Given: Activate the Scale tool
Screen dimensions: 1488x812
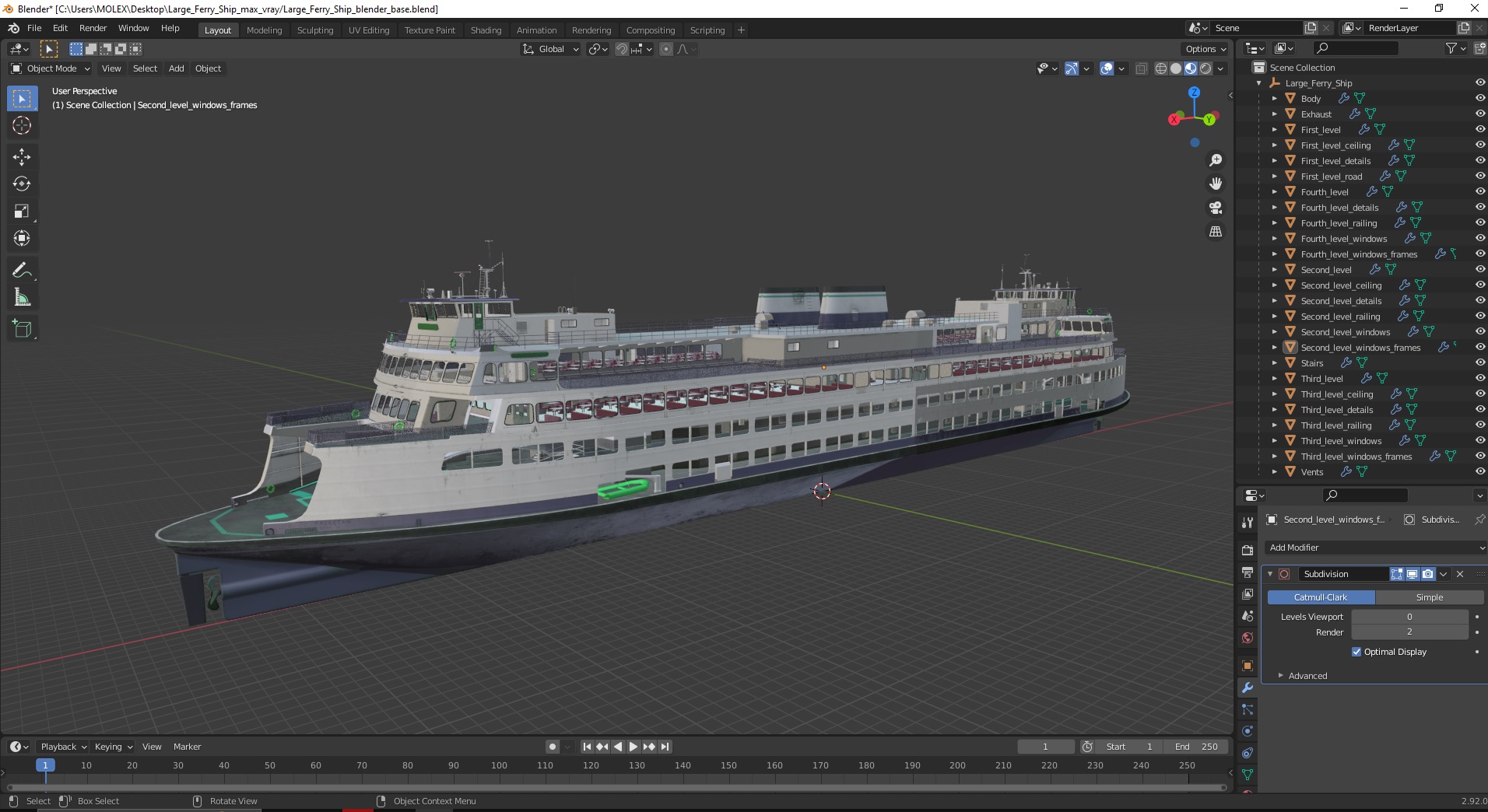Looking at the screenshot, I should click(22, 212).
